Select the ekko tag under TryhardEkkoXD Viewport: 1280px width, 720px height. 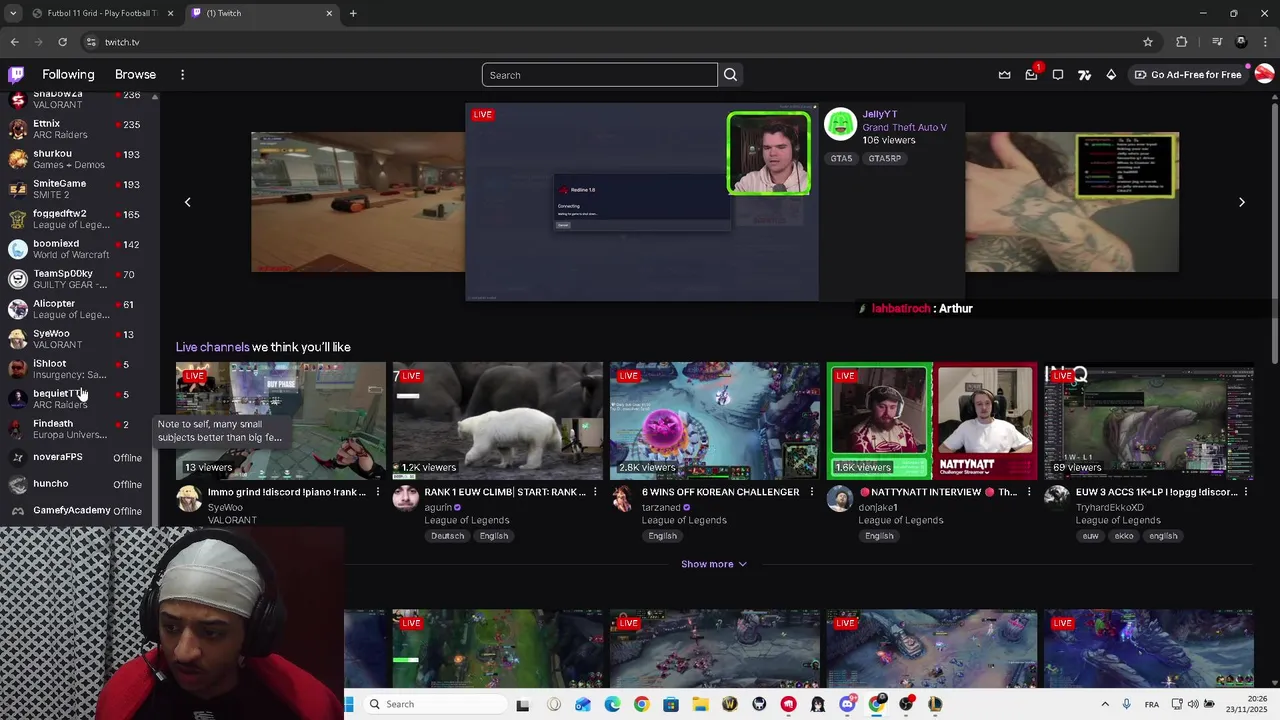click(x=1124, y=536)
